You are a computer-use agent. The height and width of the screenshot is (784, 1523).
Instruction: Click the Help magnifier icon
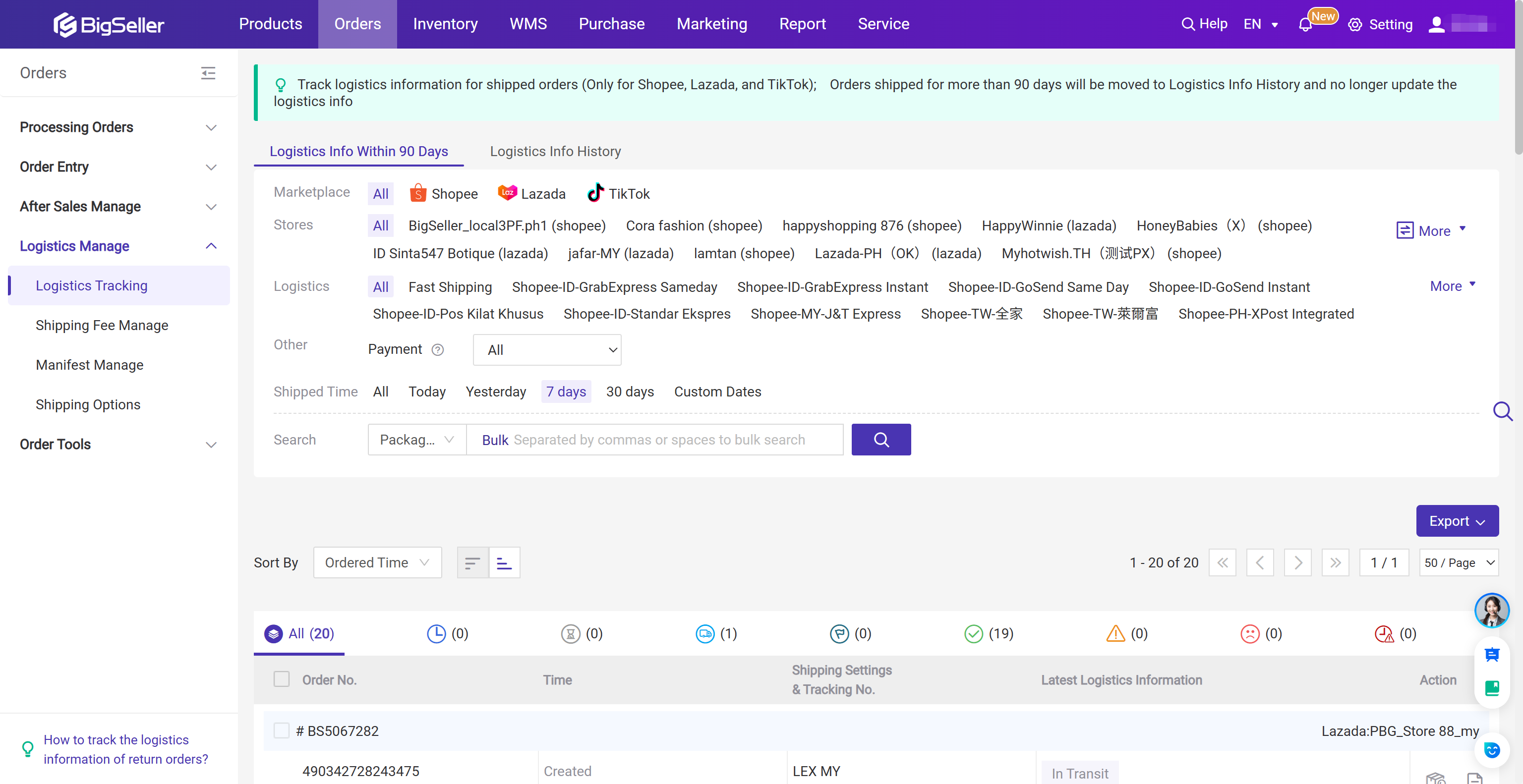point(1188,24)
